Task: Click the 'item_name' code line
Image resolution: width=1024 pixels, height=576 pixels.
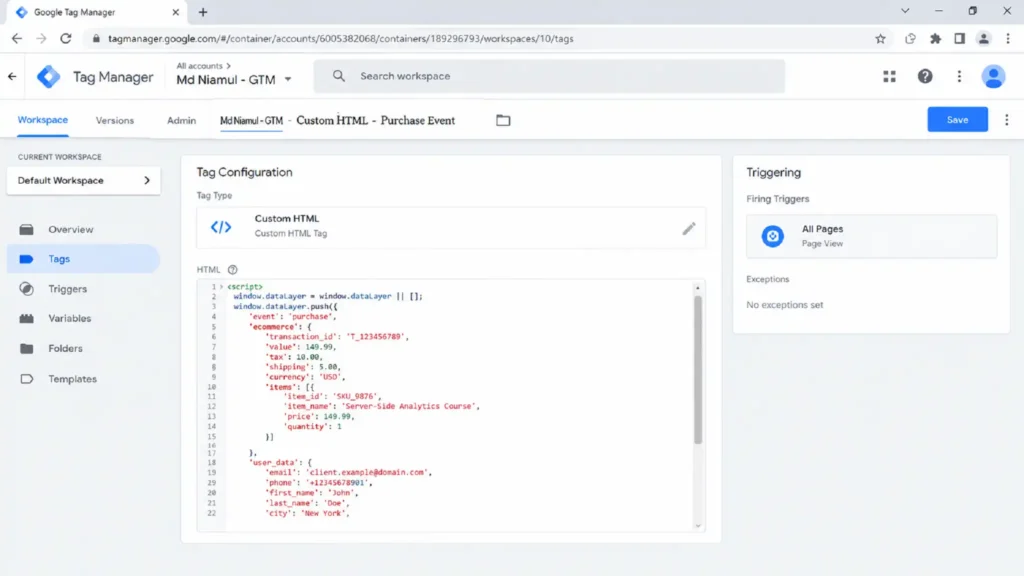Action: 381,406
